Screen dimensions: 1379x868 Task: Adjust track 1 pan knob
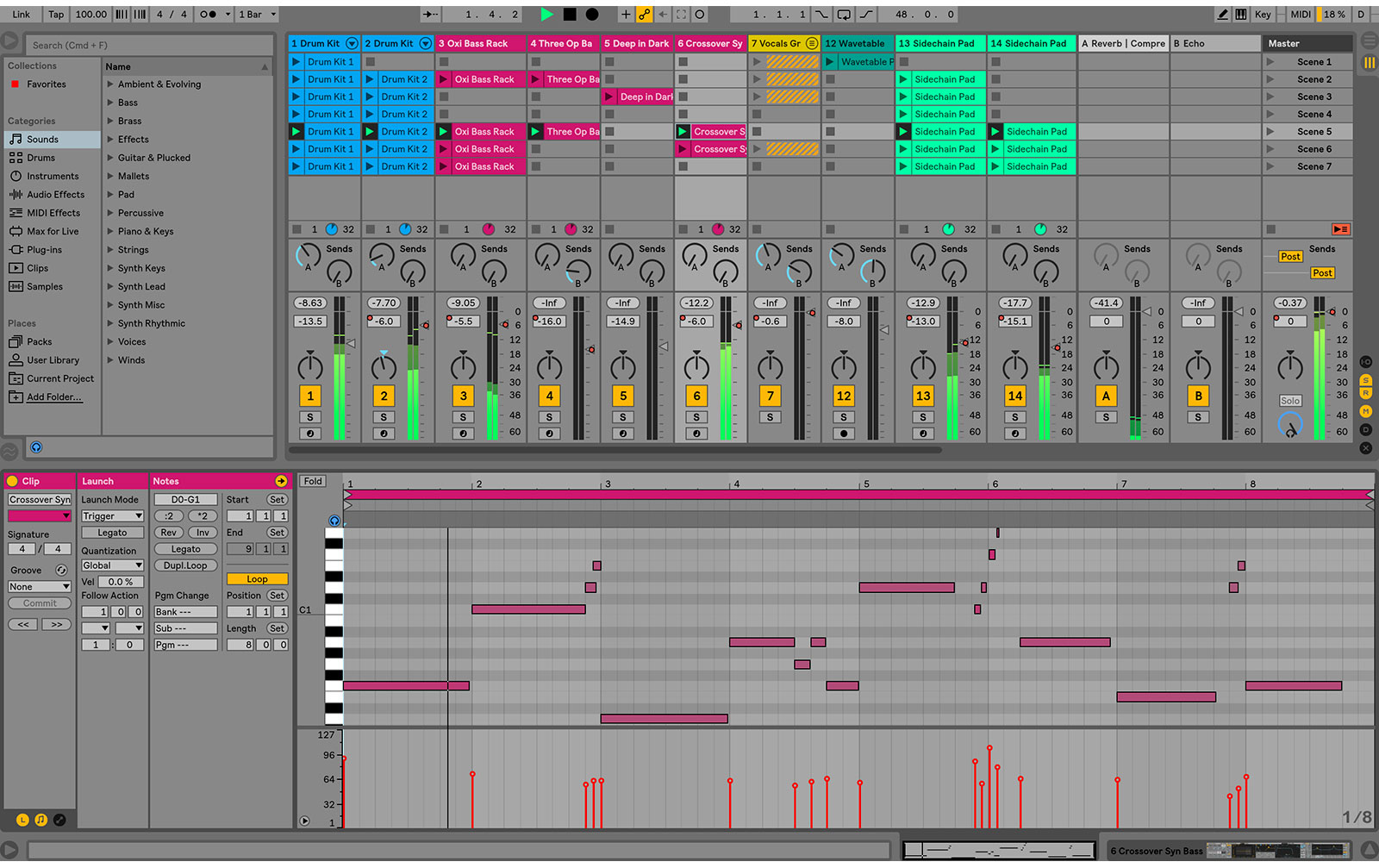[x=310, y=366]
